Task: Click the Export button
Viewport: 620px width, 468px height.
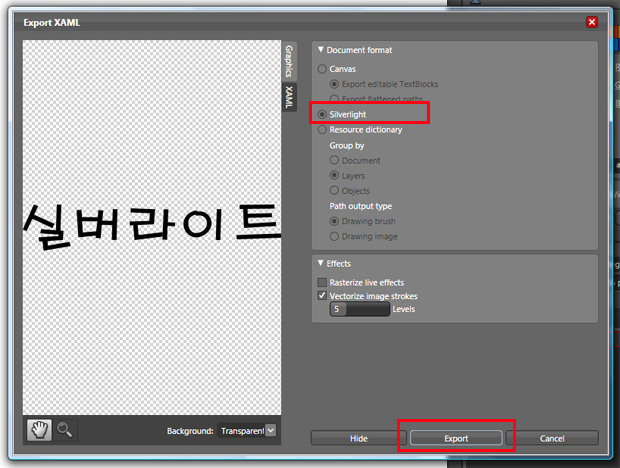Action: [x=456, y=438]
